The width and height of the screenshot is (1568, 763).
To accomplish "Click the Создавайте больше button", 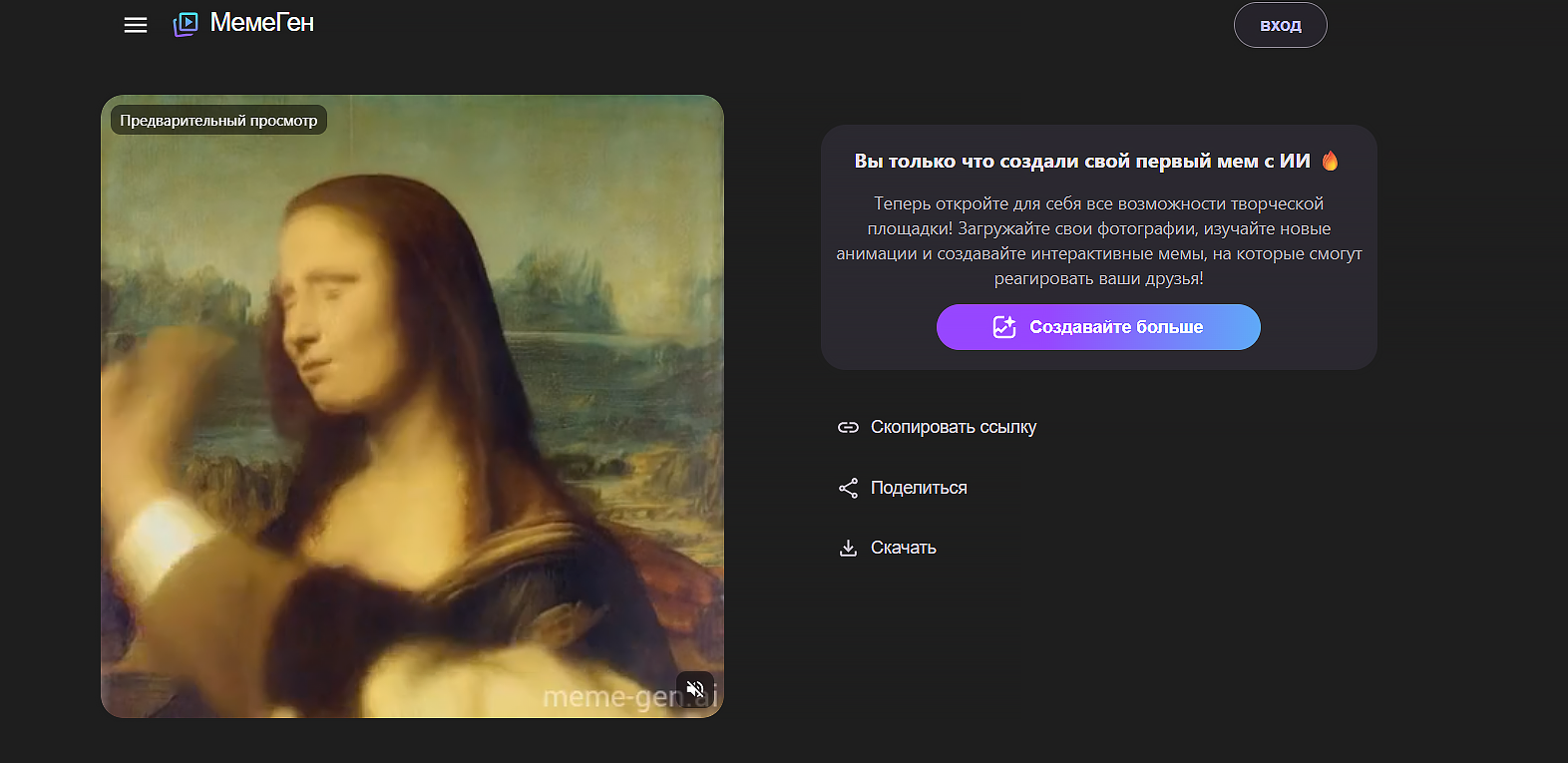I will (1098, 327).
